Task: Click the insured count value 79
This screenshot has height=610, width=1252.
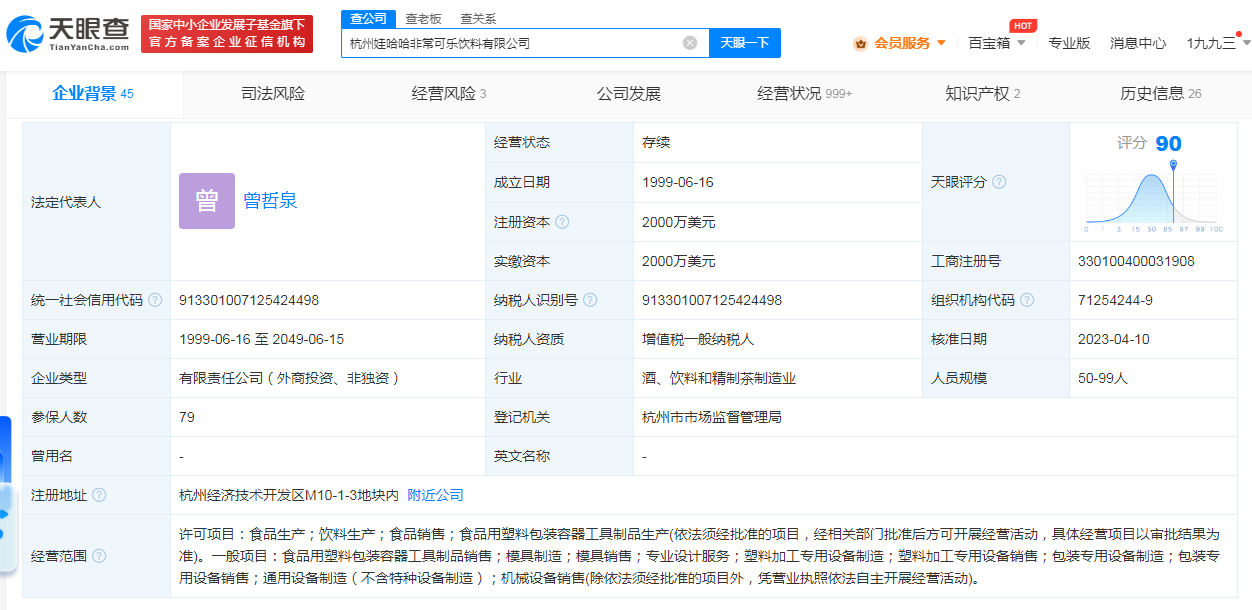Action: pos(187,417)
